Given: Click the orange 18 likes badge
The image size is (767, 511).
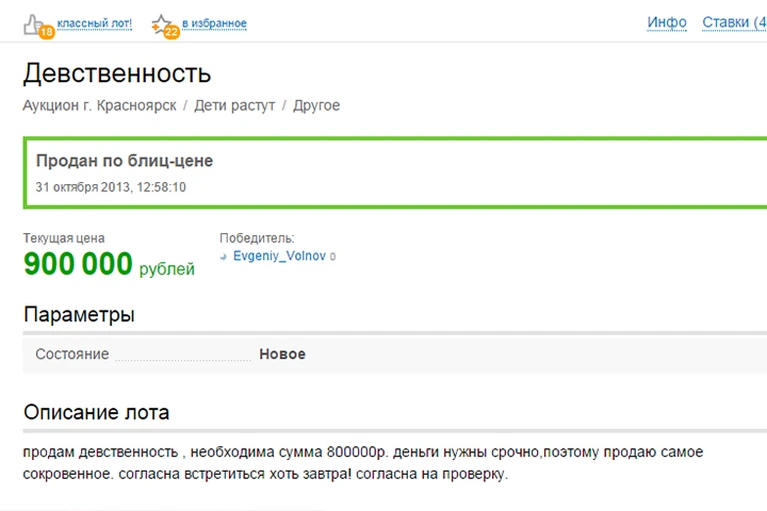Looking at the screenshot, I should click(46, 32).
